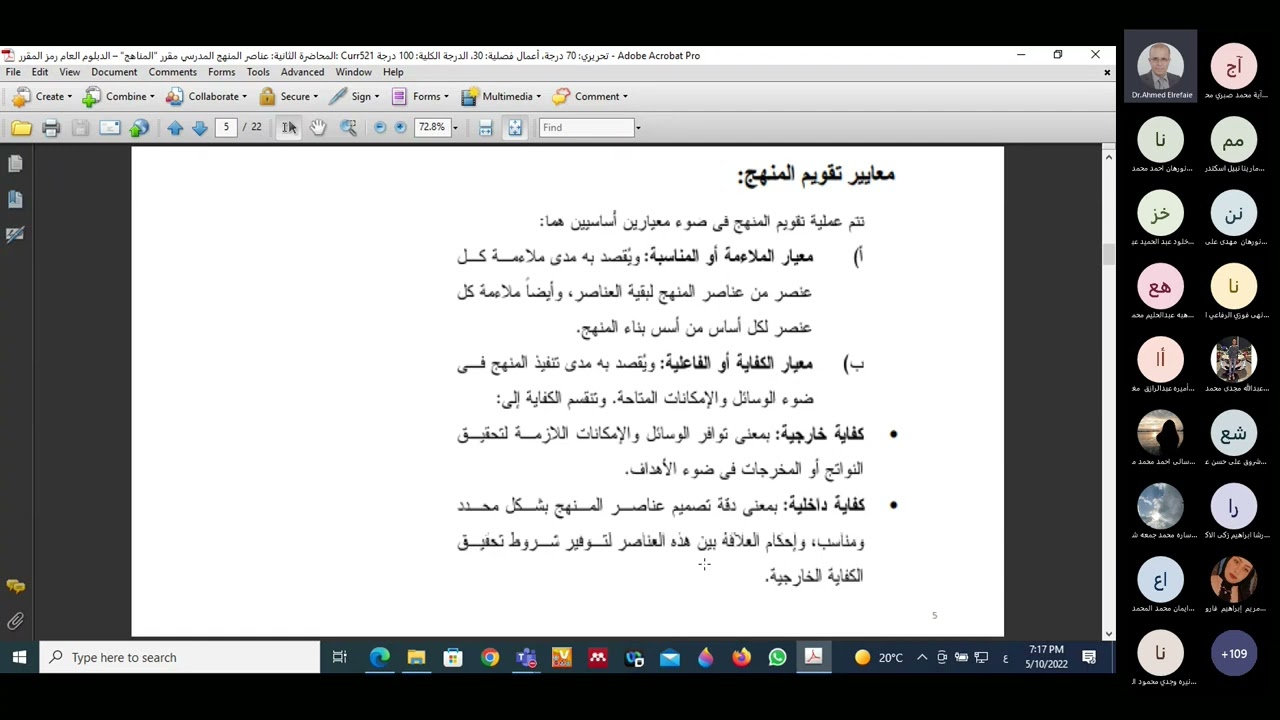This screenshot has height=720, width=1280.
Task: Expand the Secure task menu
Action: point(288,96)
